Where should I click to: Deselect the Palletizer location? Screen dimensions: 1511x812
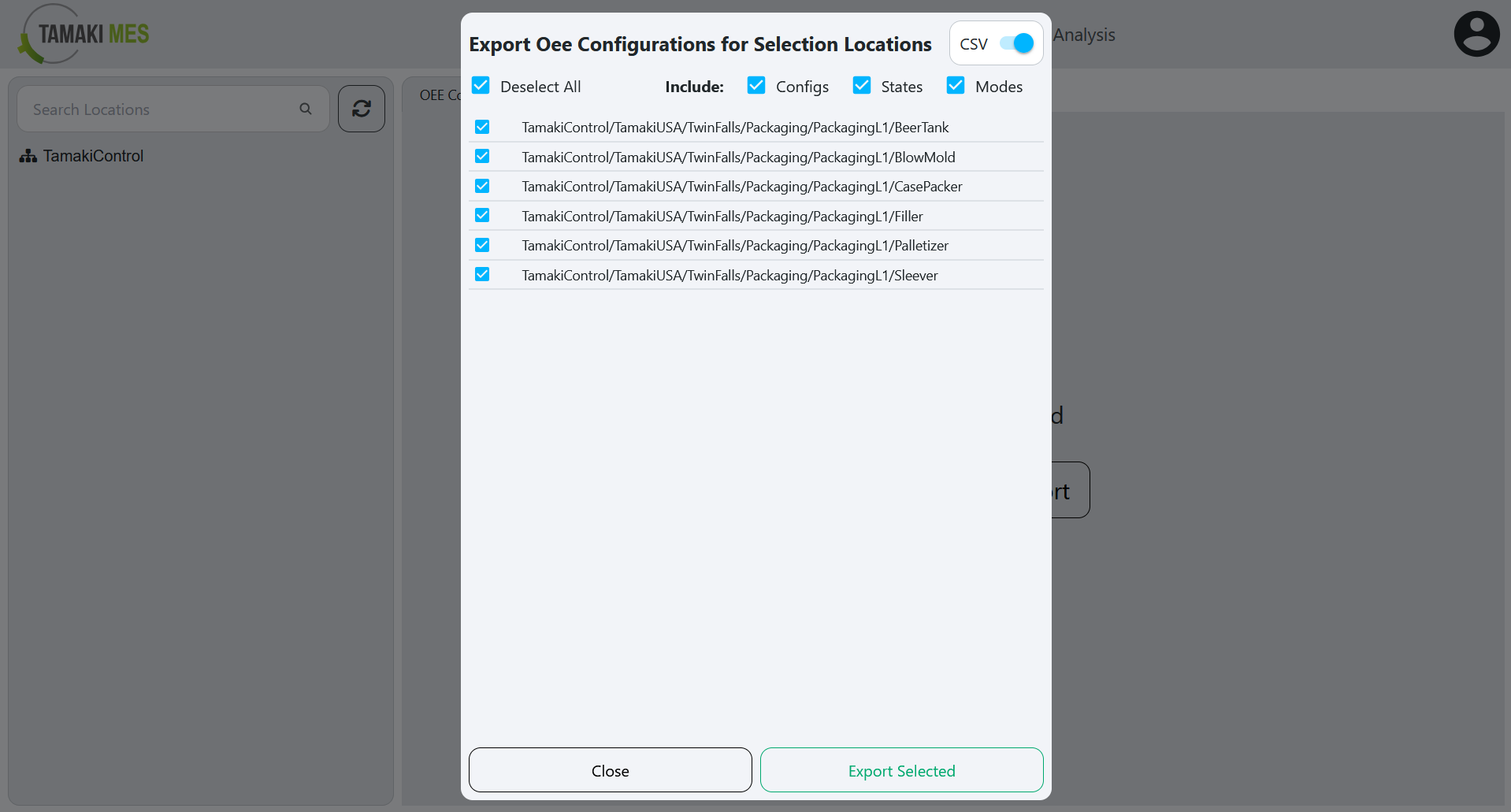coord(482,244)
